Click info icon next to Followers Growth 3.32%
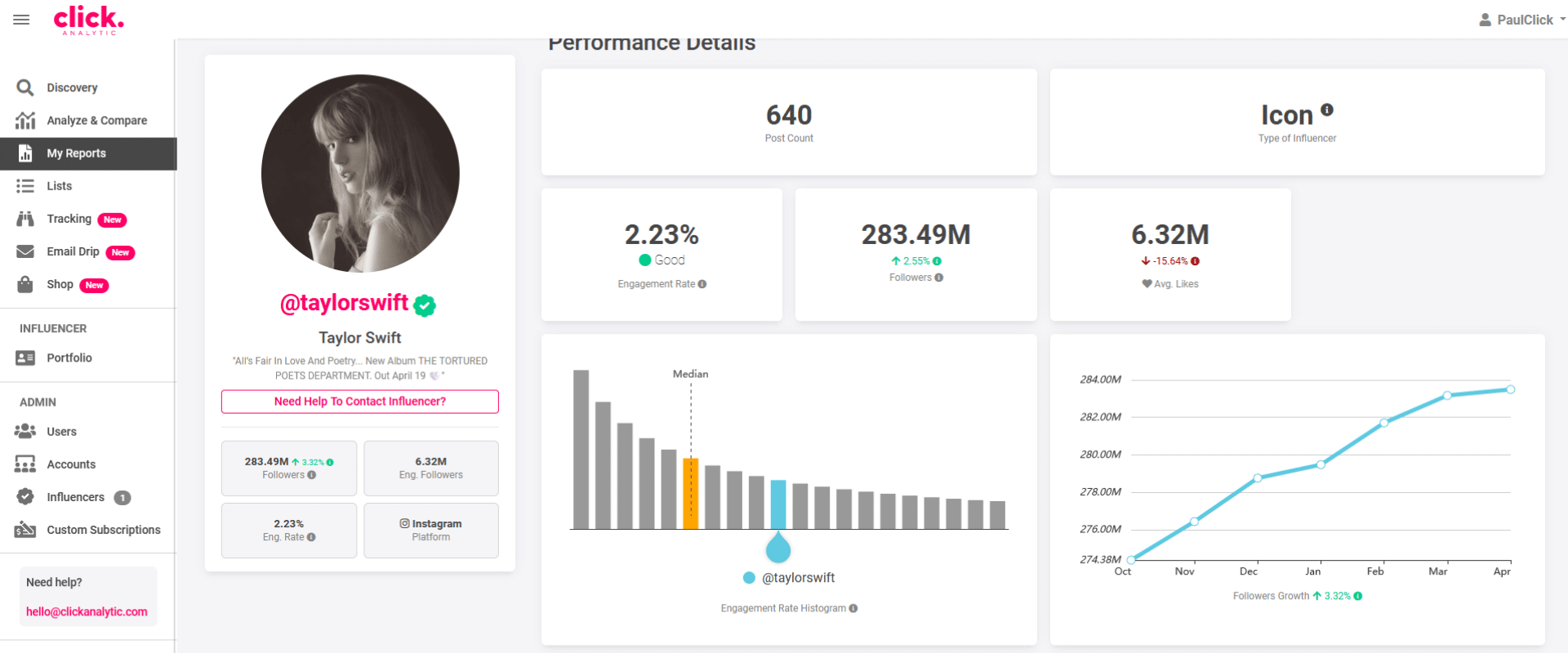 pos(1358,596)
